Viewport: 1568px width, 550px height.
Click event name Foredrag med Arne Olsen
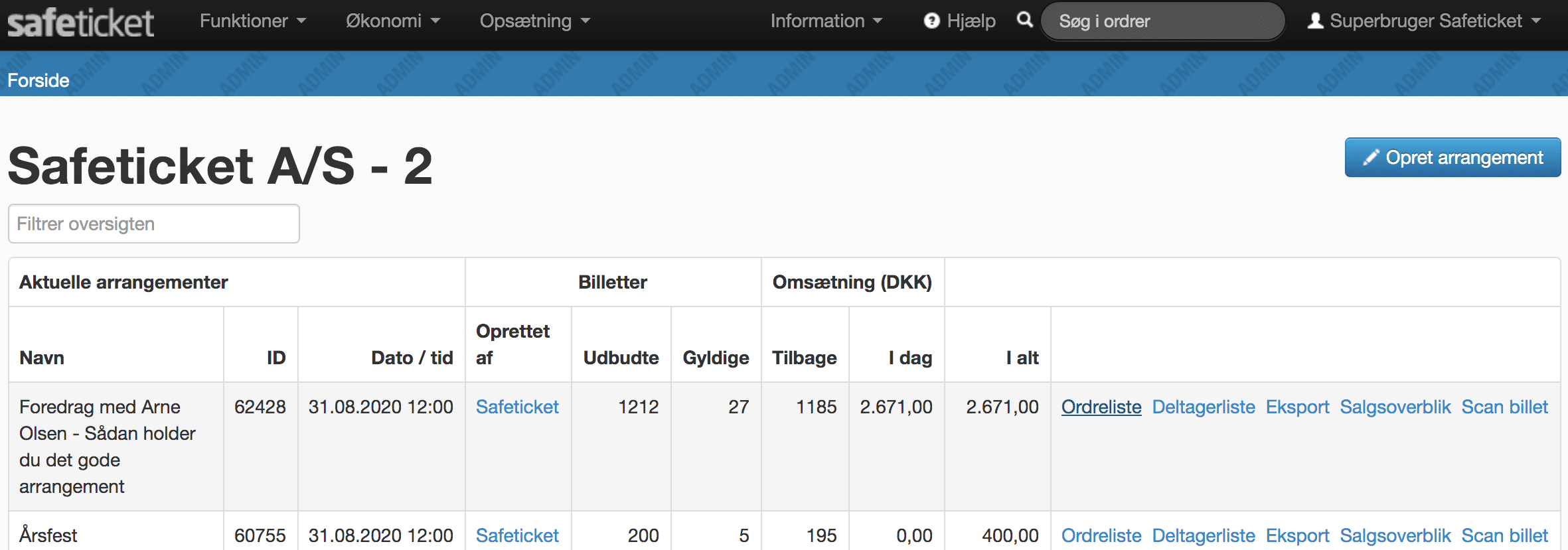[108, 447]
